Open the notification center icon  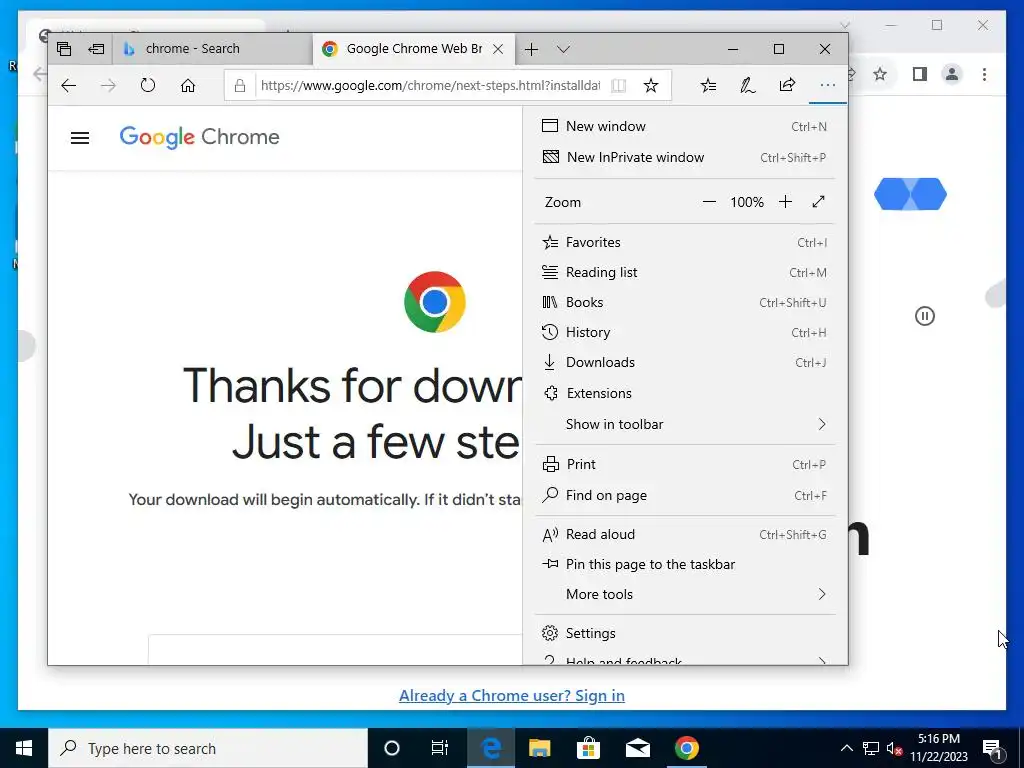993,748
